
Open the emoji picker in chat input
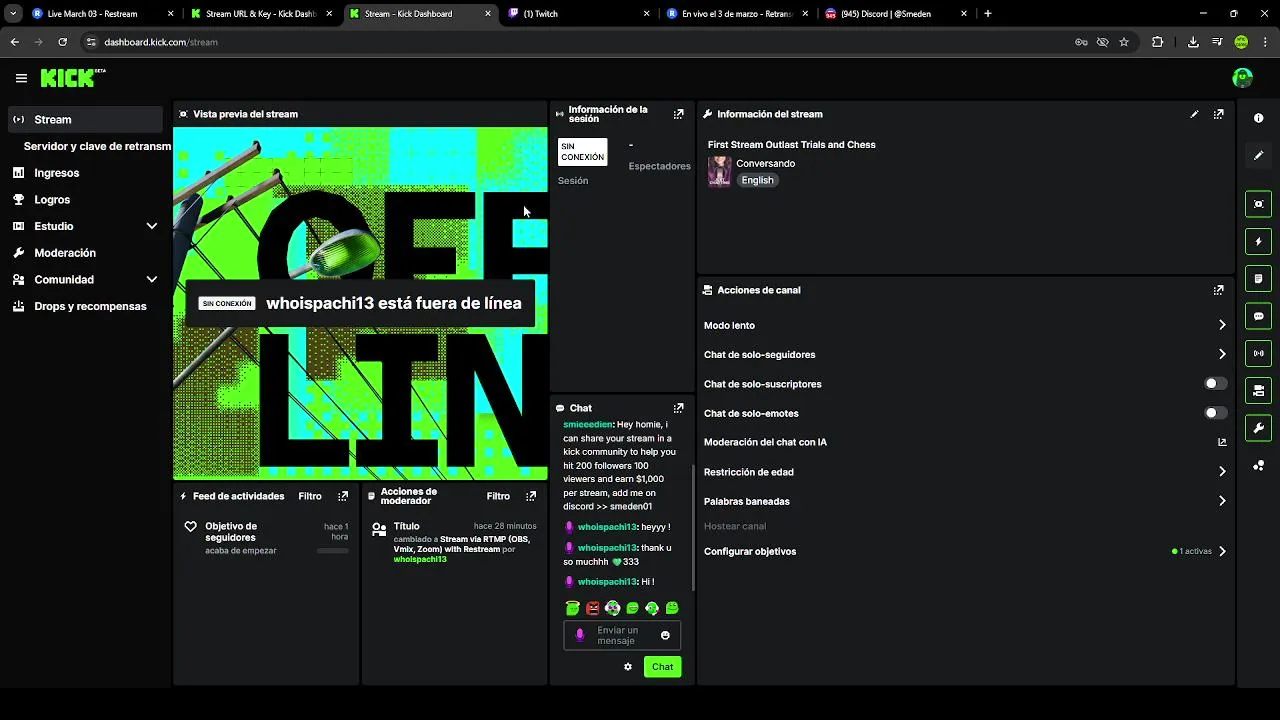(665, 635)
